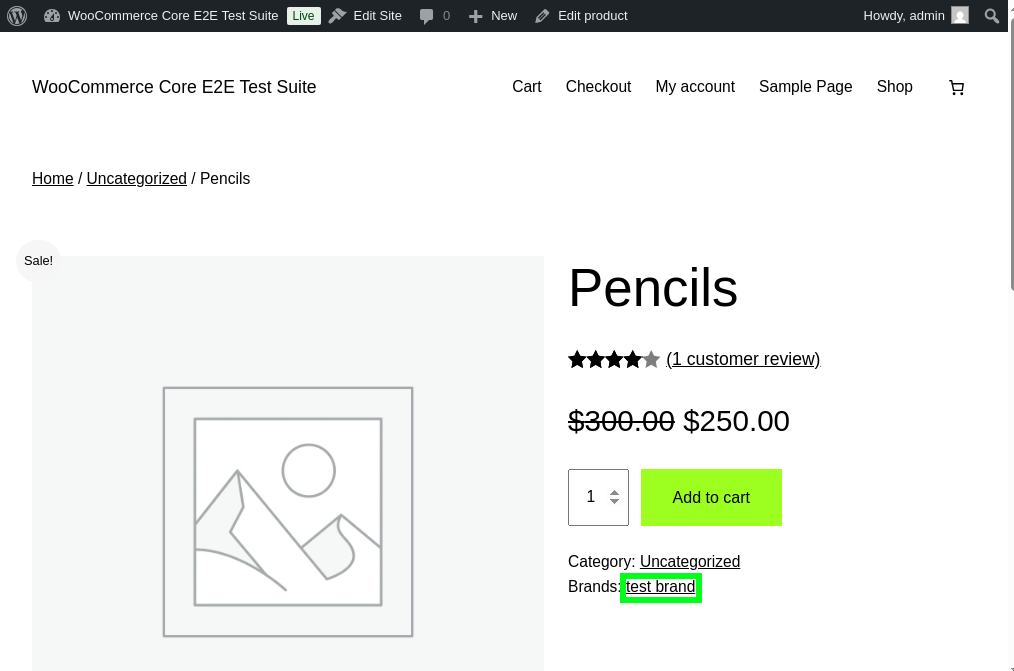This screenshot has width=1014, height=671.
Task: Click the WordPress logo icon
Action: point(17,16)
